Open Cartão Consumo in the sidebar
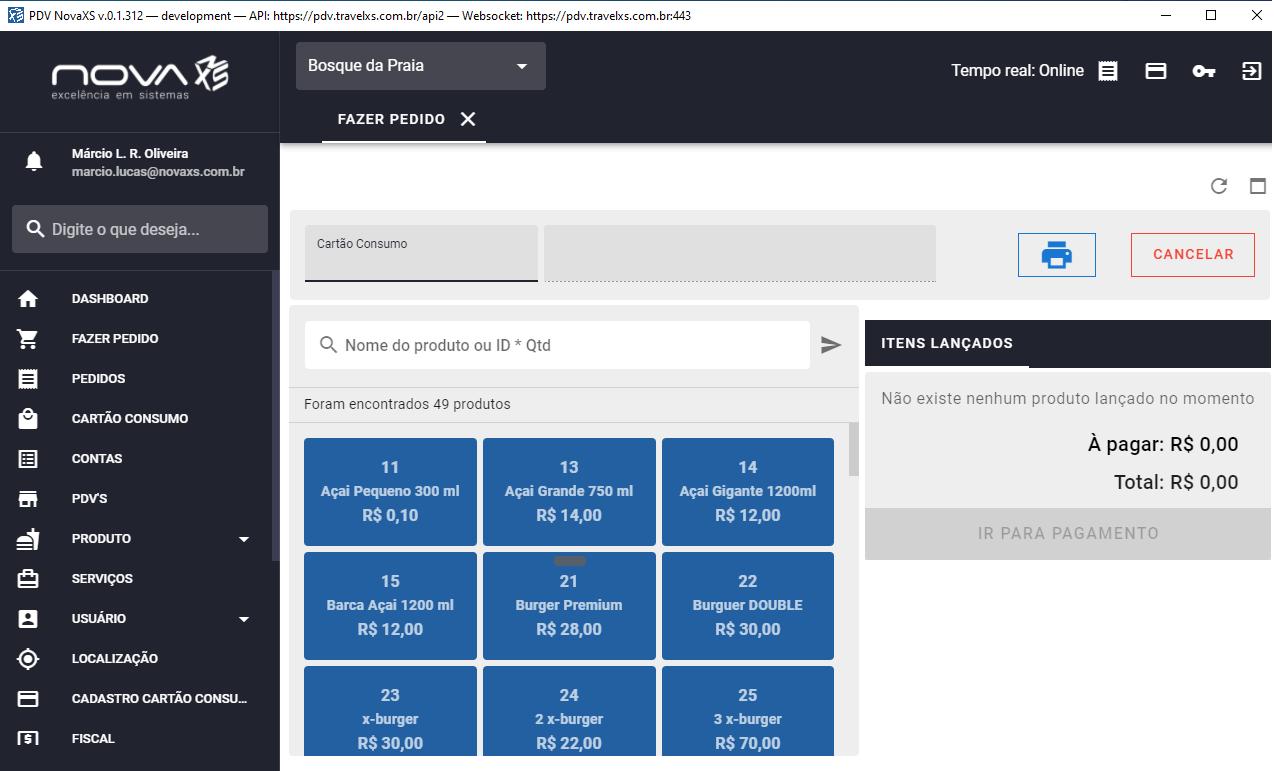The image size is (1274, 771). (130, 419)
